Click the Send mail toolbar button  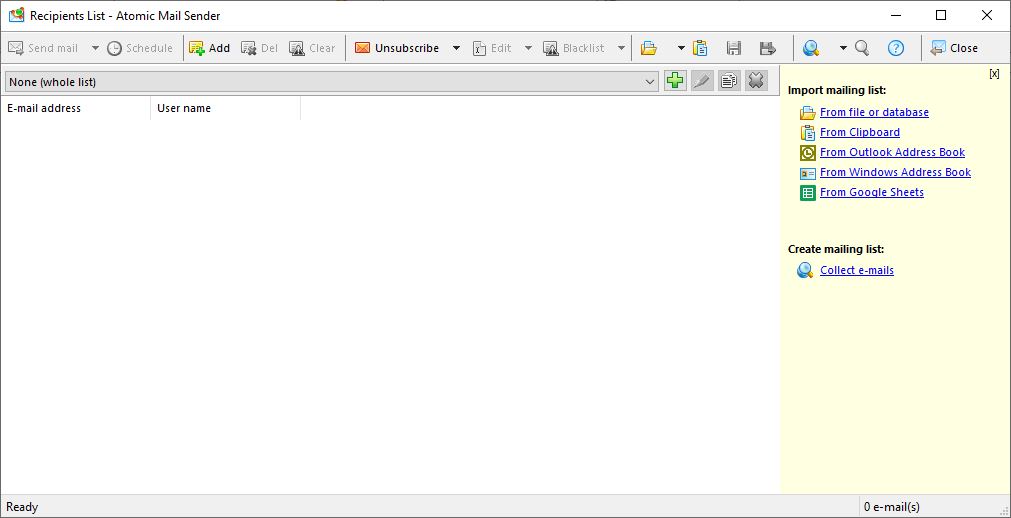pos(43,48)
